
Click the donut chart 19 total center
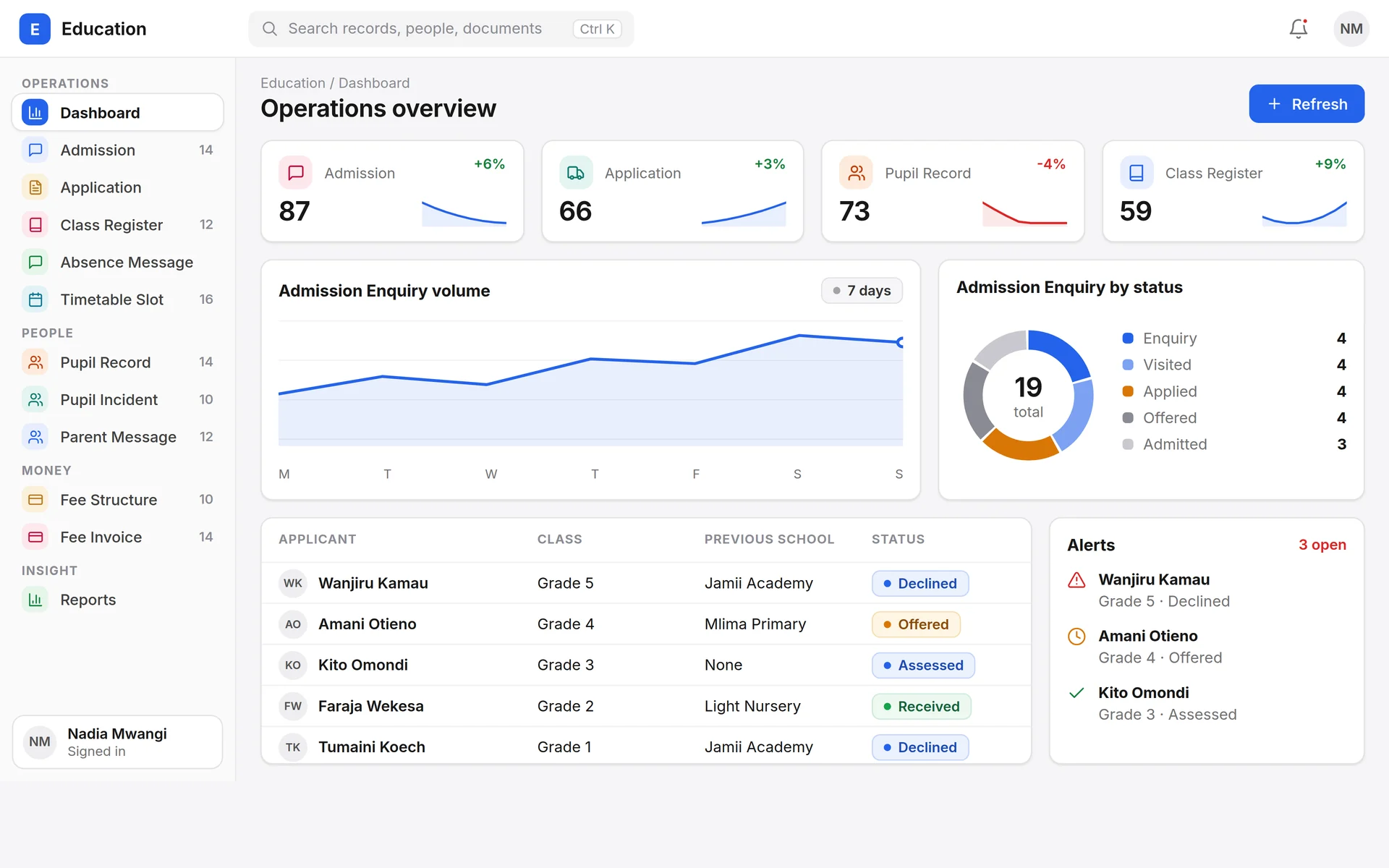coord(1028,395)
